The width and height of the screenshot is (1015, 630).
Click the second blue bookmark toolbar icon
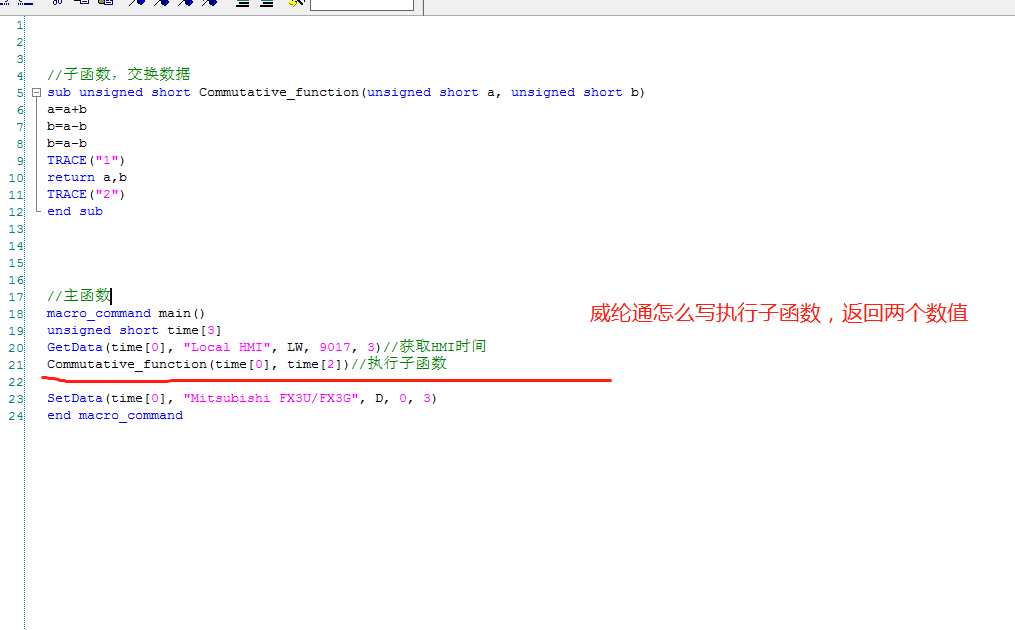pyautogui.click(x=161, y=3)
